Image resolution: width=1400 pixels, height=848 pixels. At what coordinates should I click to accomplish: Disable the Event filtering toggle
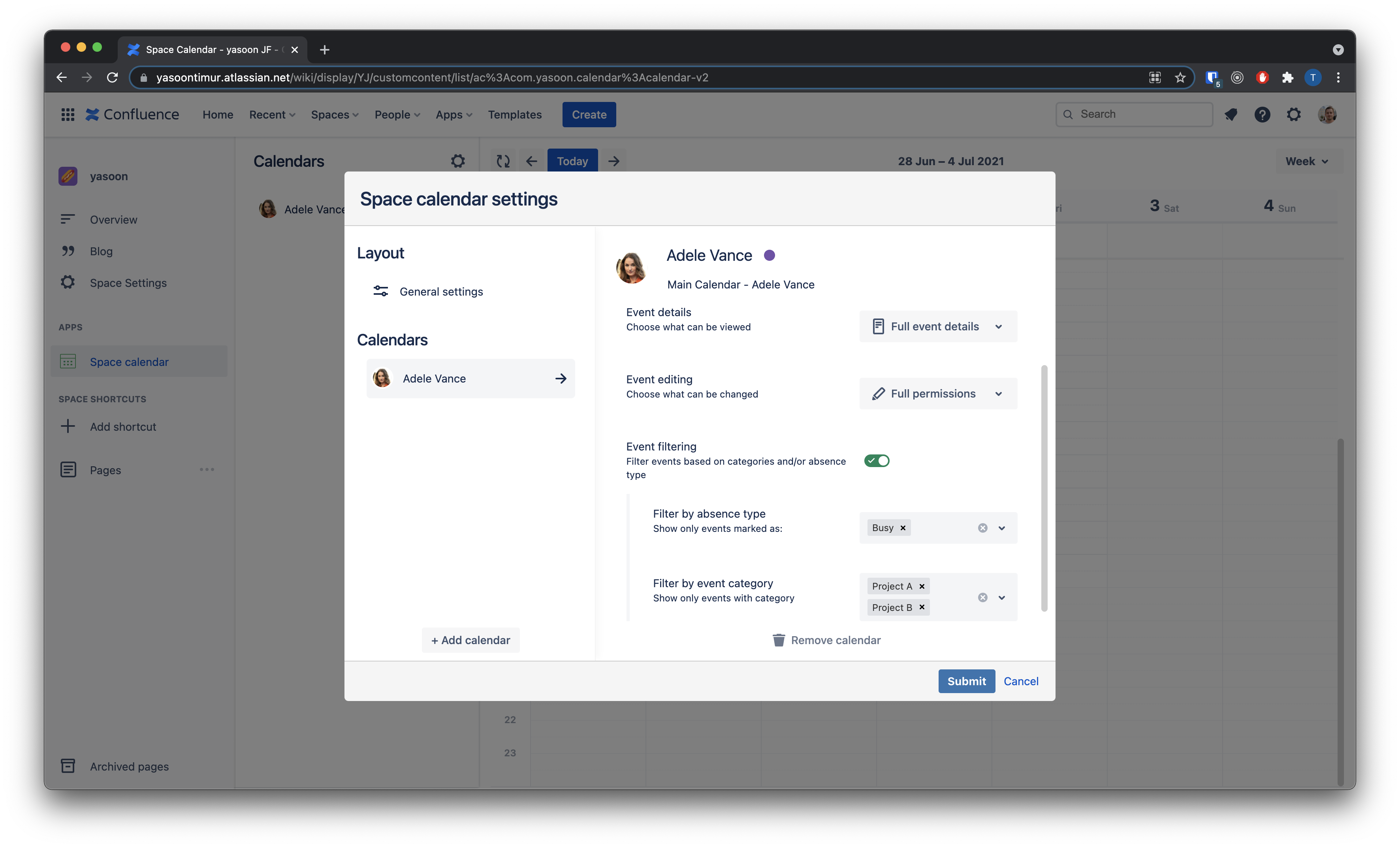pos(877,460)
